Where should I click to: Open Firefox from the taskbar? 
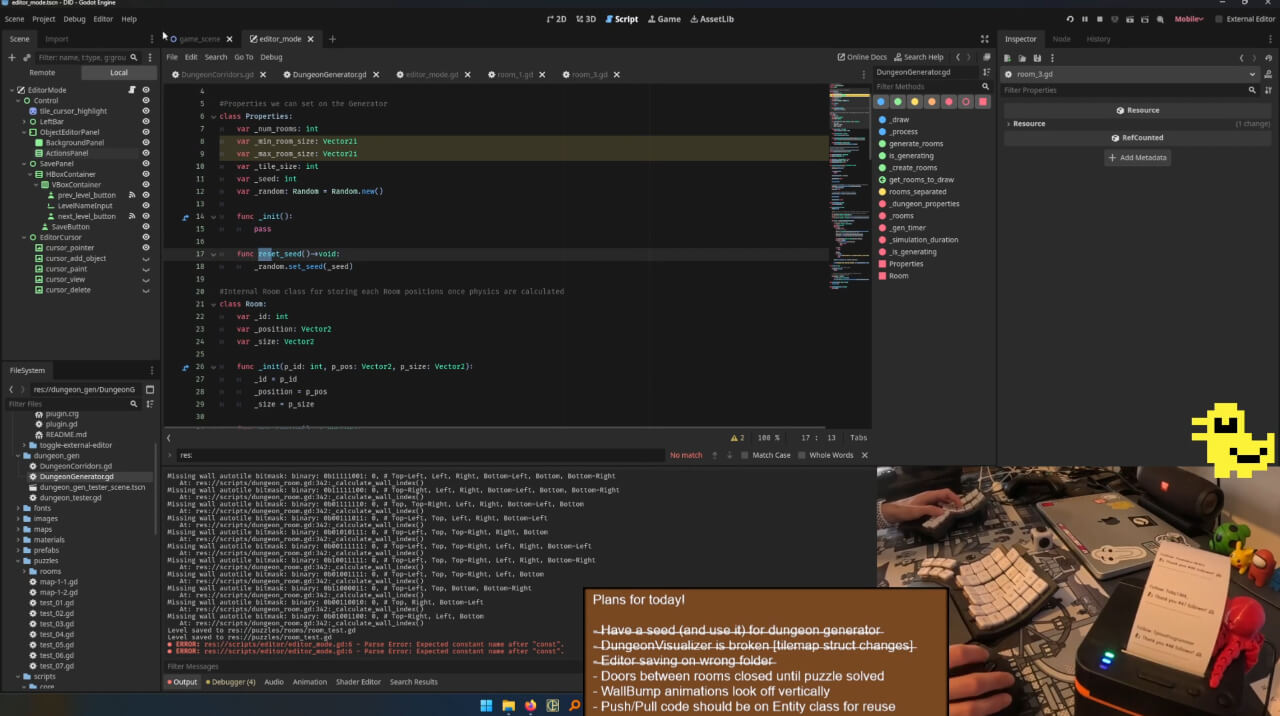point(530,705)
